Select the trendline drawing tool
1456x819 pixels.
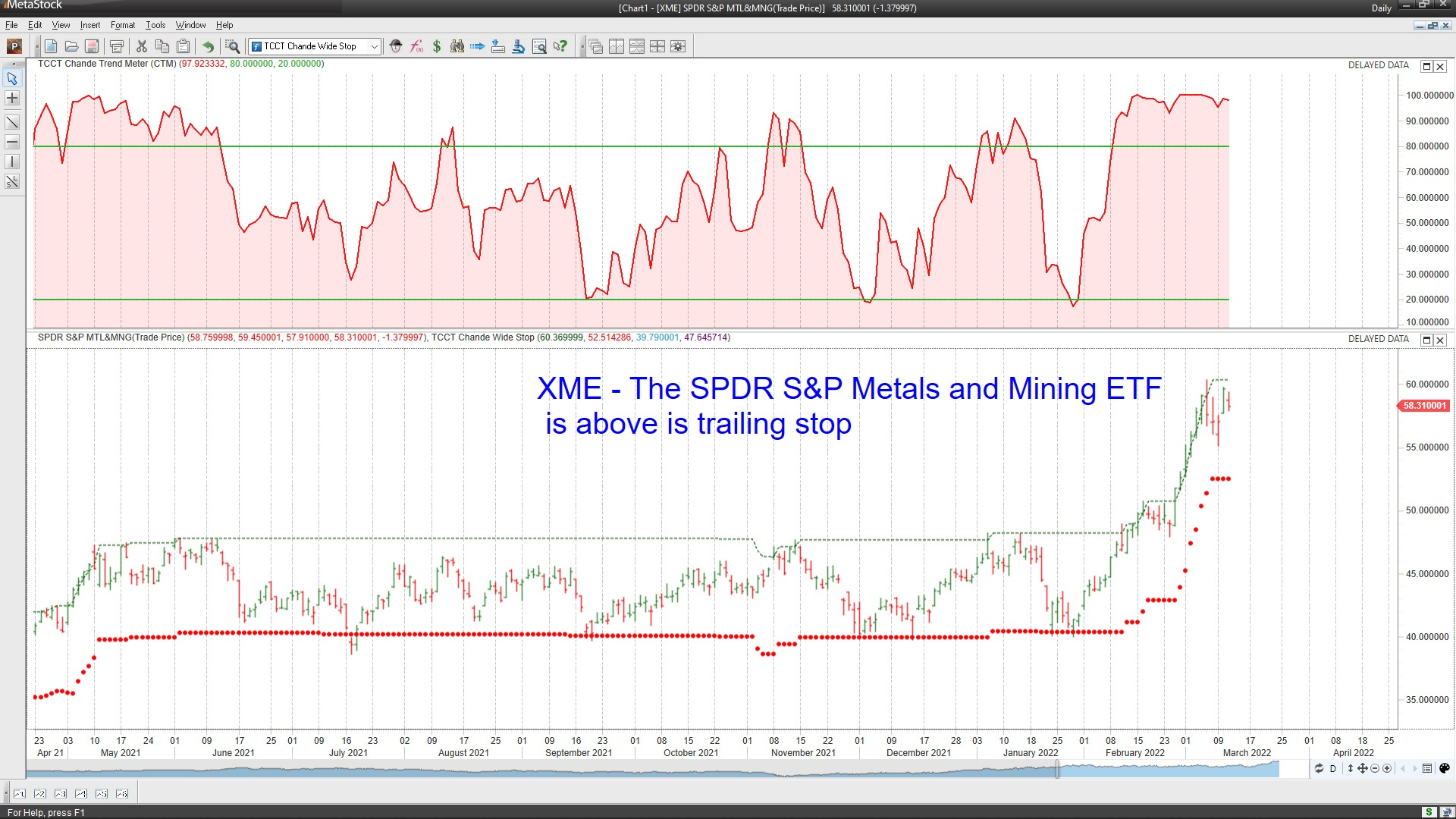[12, 122]
